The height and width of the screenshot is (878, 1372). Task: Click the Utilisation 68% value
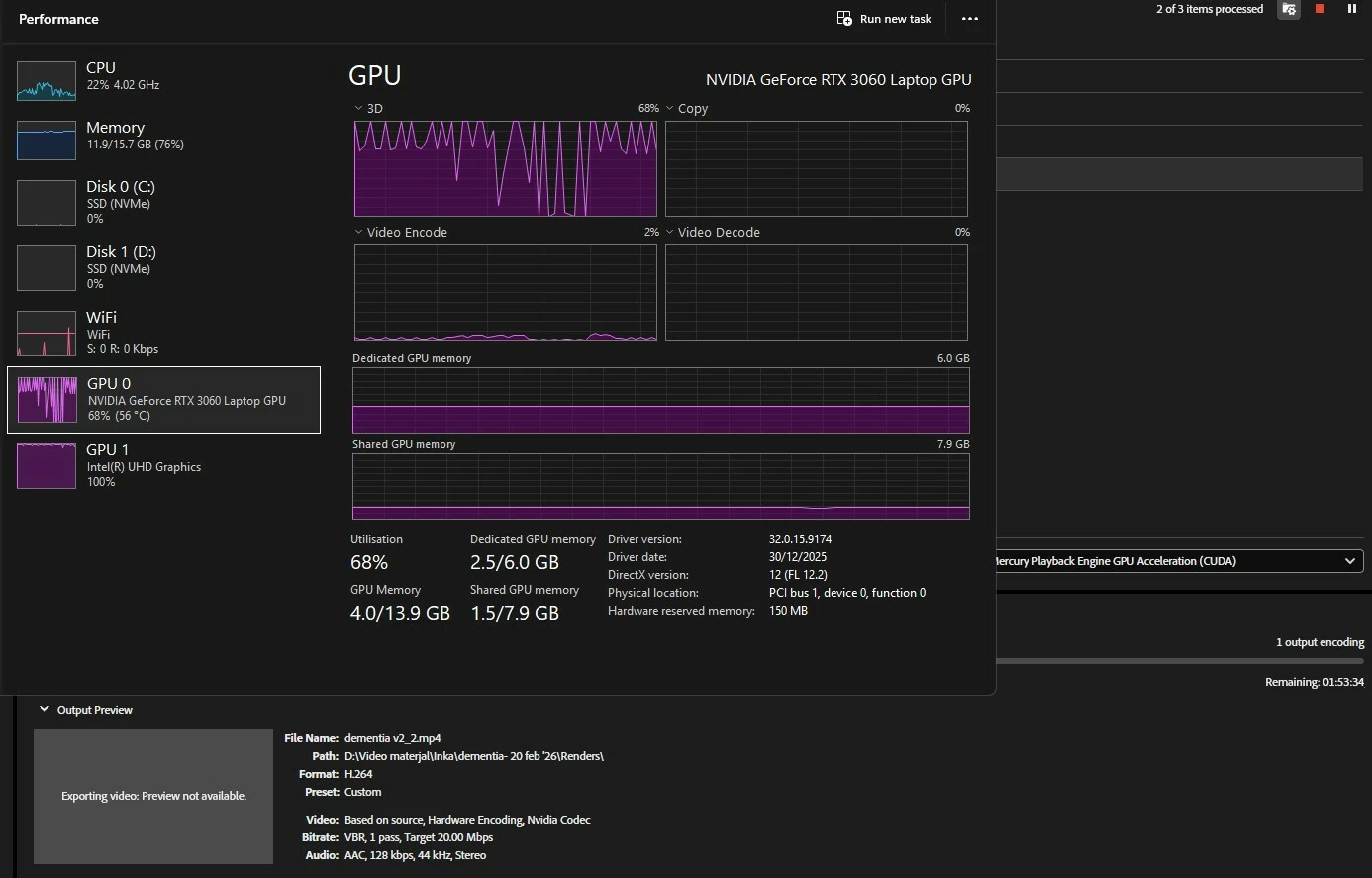click(369, 562)
